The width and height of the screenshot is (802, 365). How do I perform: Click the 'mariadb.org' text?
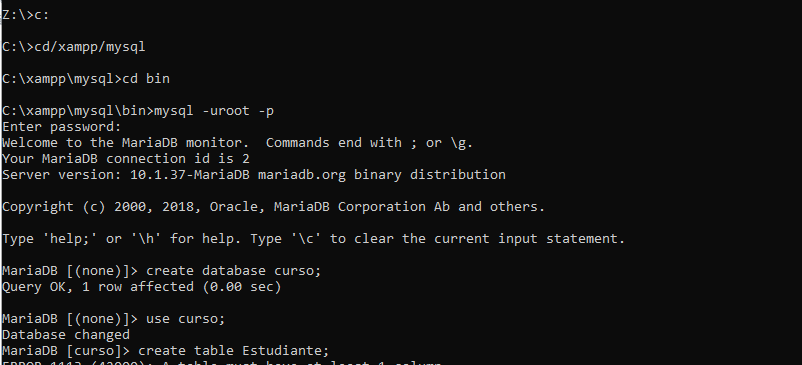[x=301, y=175]
